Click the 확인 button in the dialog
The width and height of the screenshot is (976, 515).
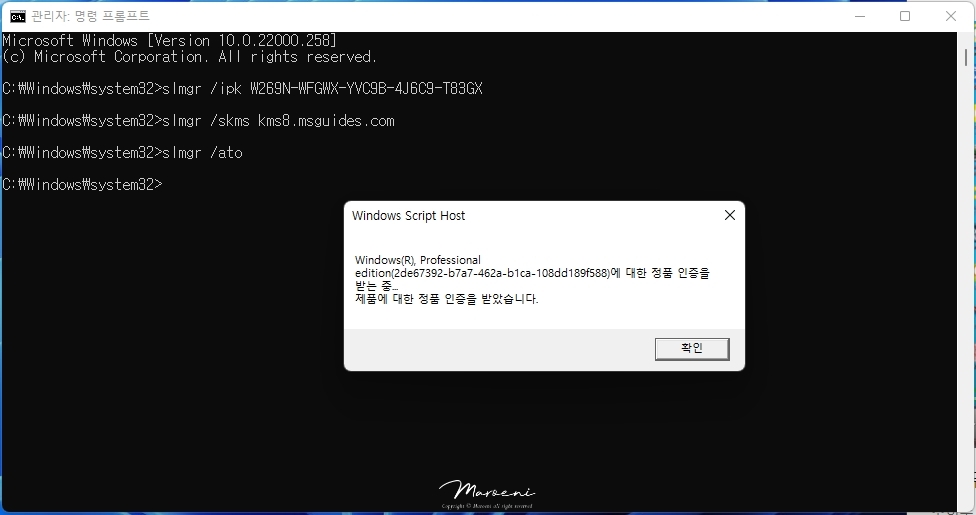(x=692, y=349)
